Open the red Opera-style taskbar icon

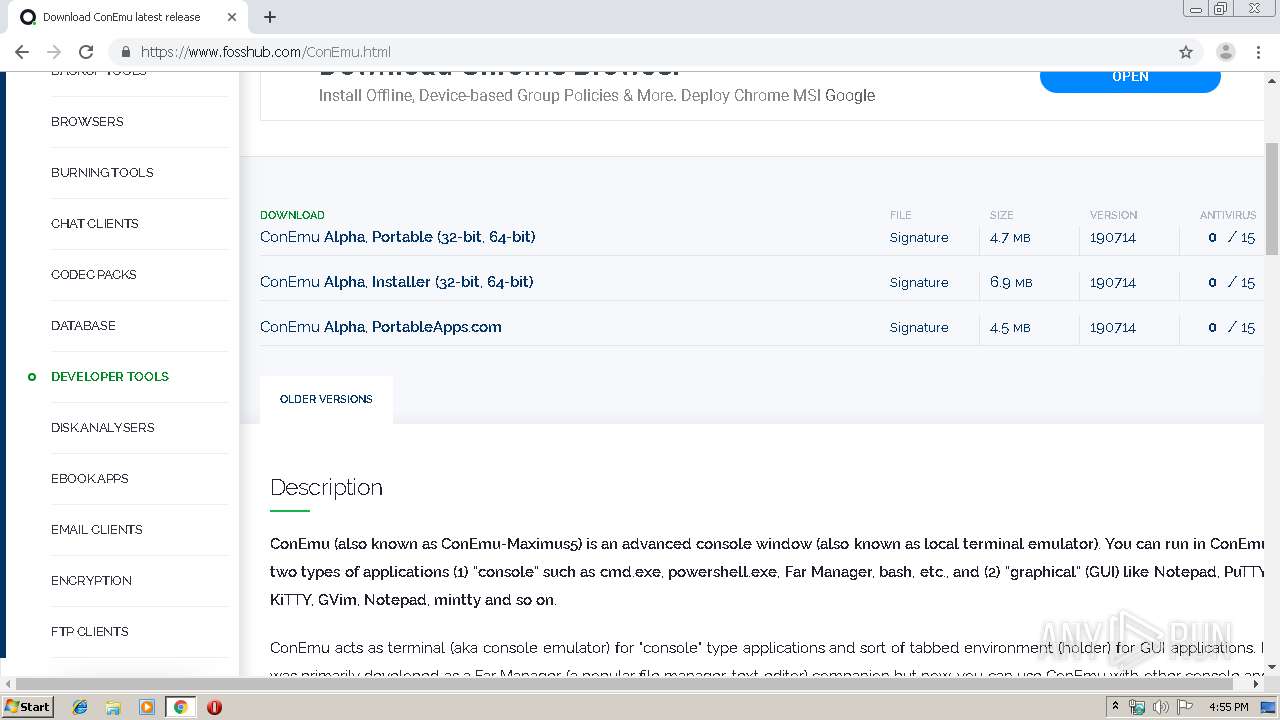pyautogui.click(x=214, y=707)
